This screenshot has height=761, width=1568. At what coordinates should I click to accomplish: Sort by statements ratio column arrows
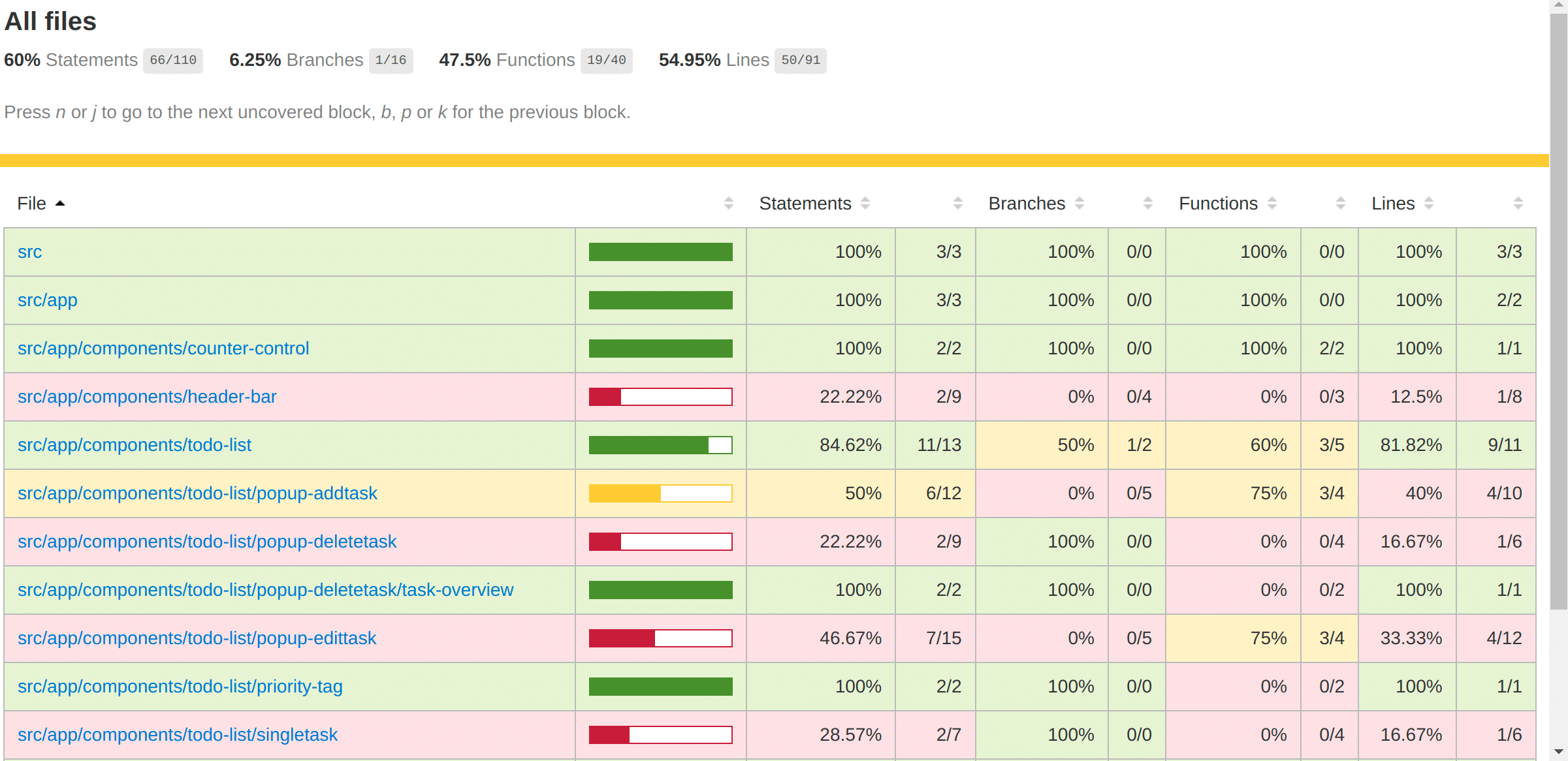click(957, 203)
